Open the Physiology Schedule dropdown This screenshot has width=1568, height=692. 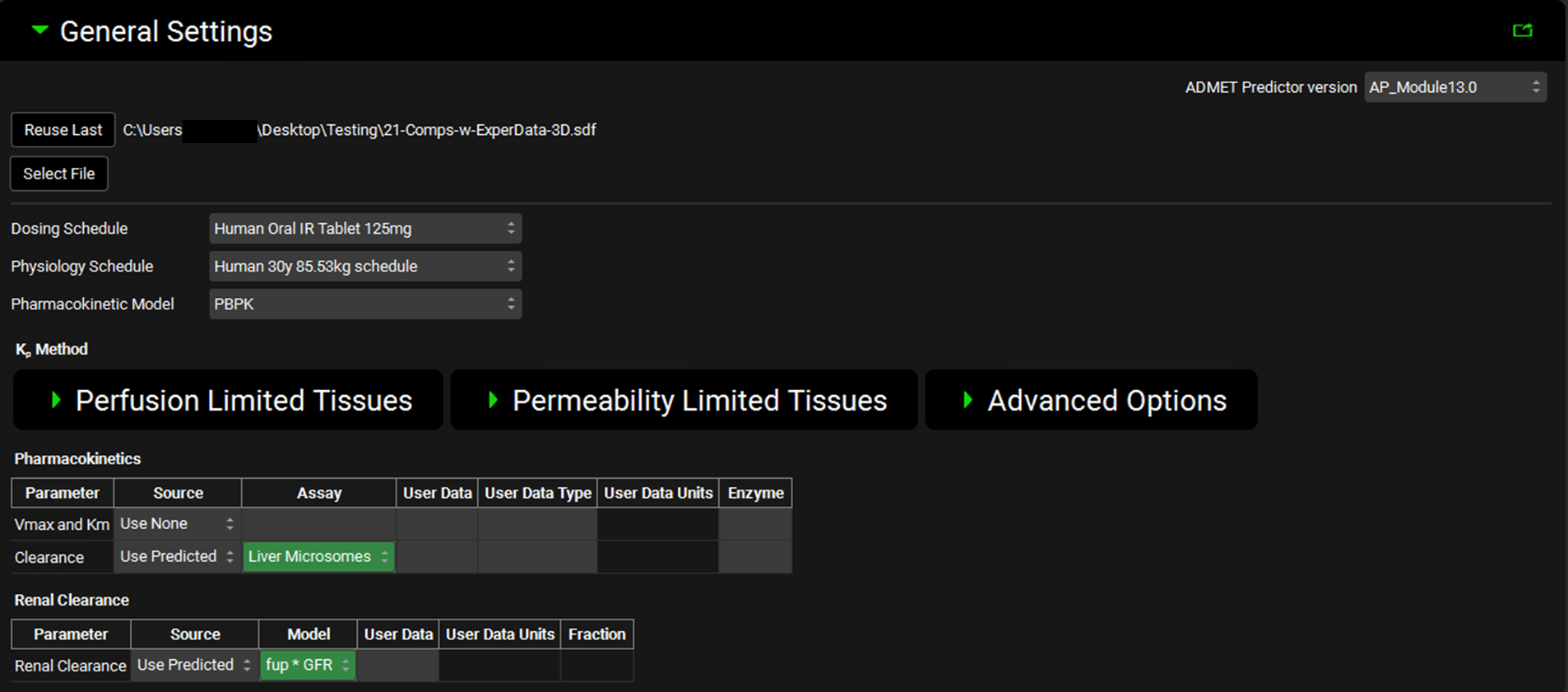click(365, 267)
